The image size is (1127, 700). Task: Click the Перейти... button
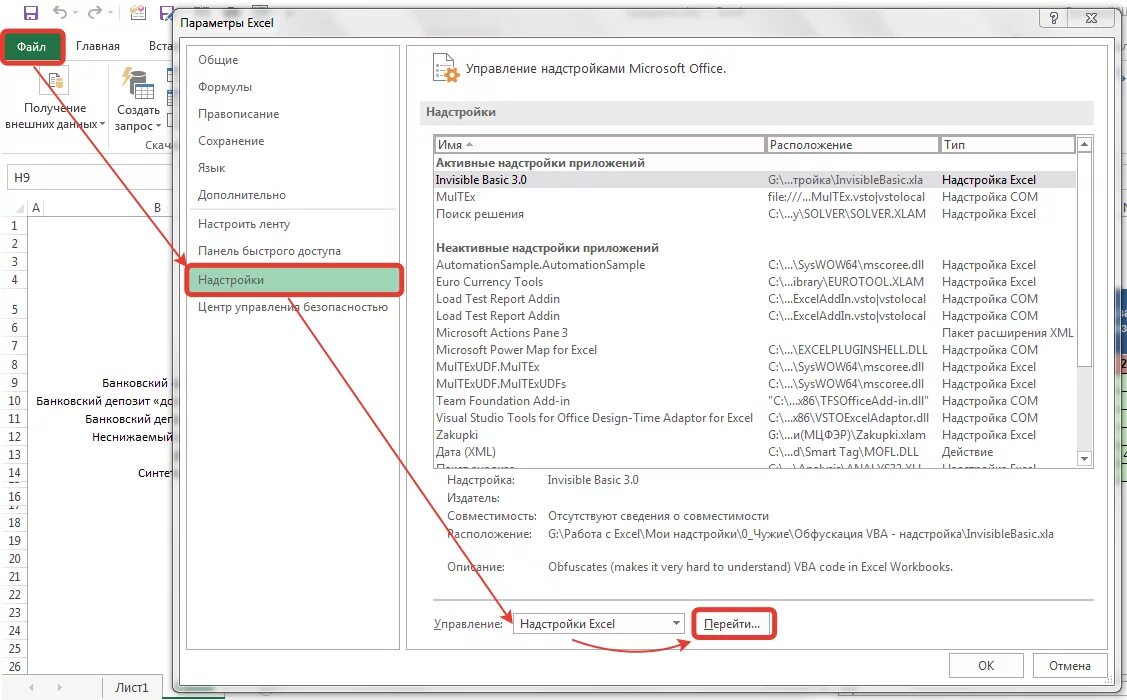pos(732,624)
